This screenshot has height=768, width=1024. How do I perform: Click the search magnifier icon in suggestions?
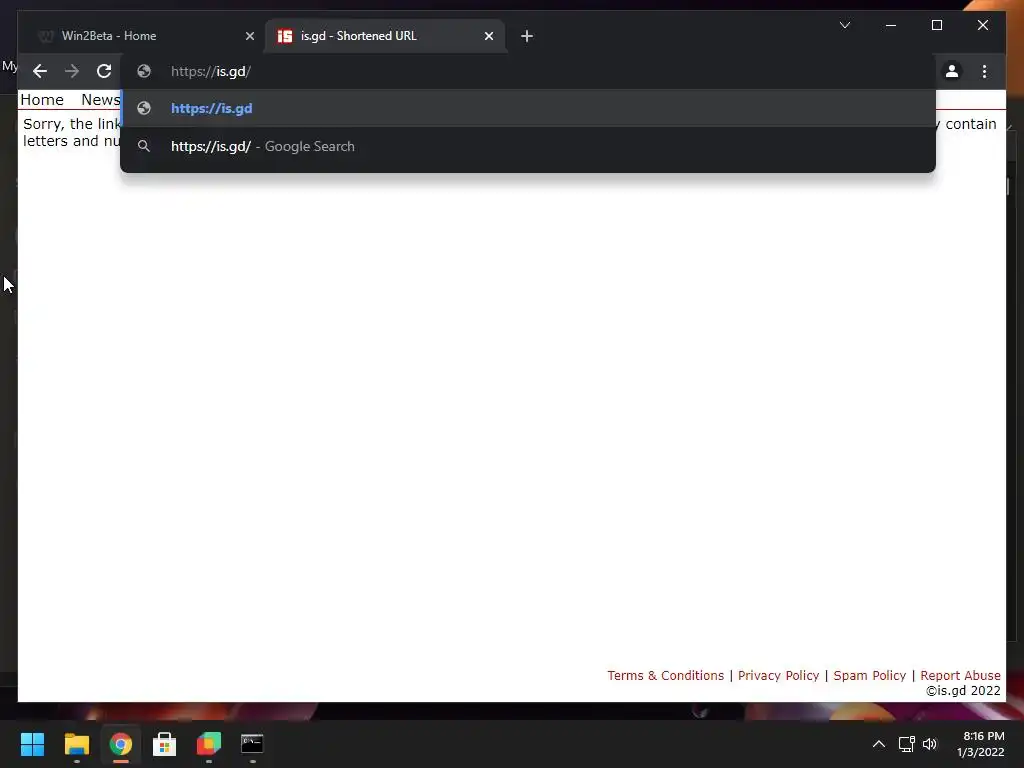144,146
